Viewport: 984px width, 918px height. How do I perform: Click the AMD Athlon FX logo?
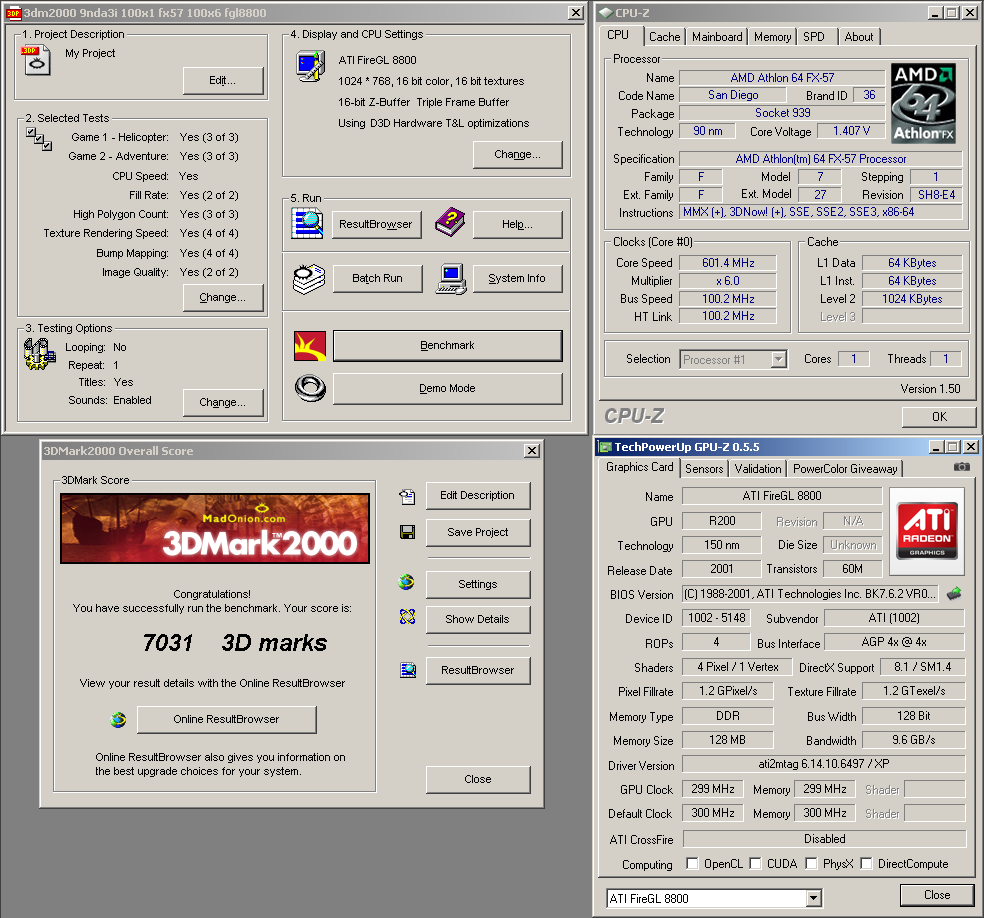pos(922,104)
